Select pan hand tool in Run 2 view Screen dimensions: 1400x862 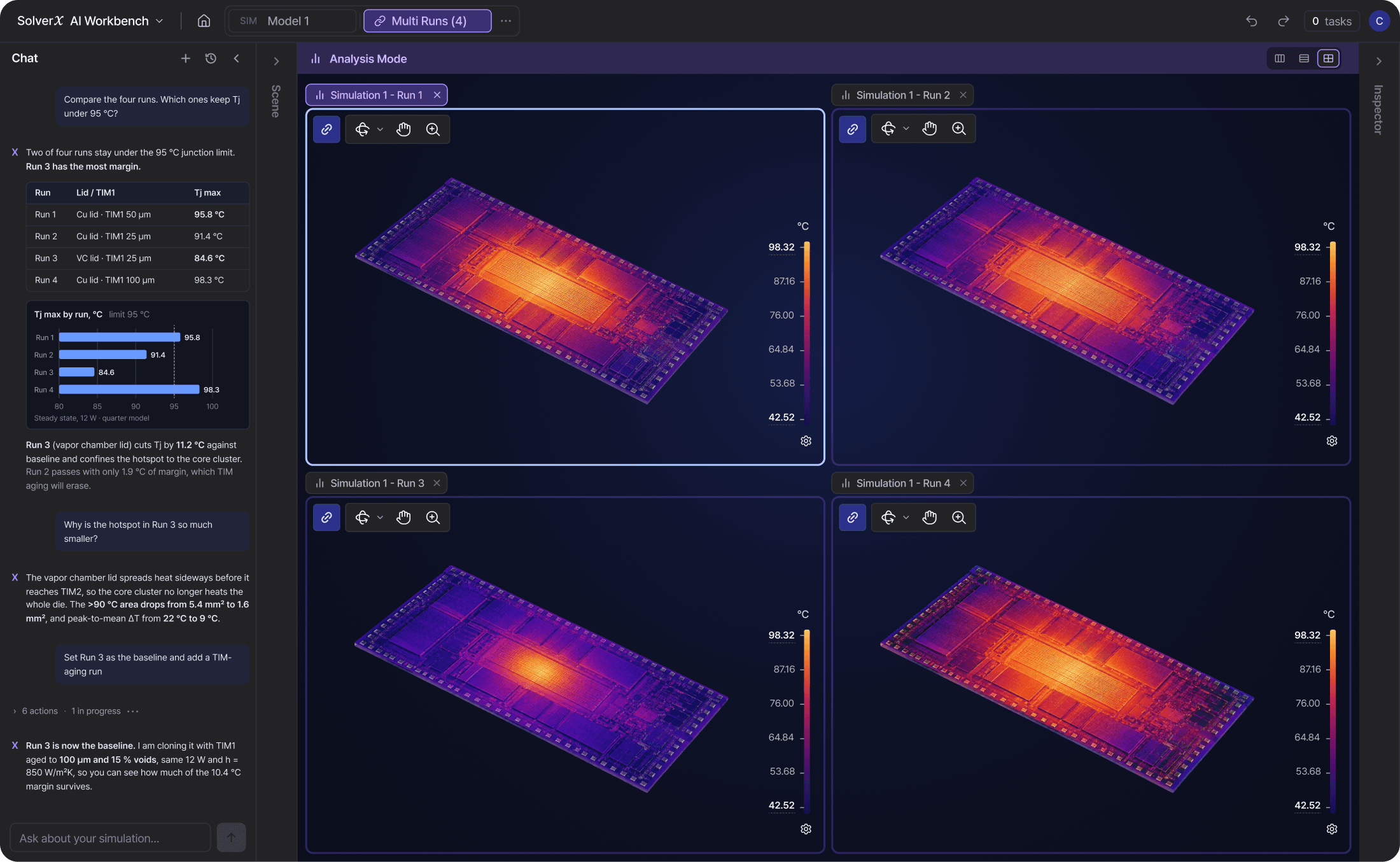pyautogui.click(x=930, y=129)
